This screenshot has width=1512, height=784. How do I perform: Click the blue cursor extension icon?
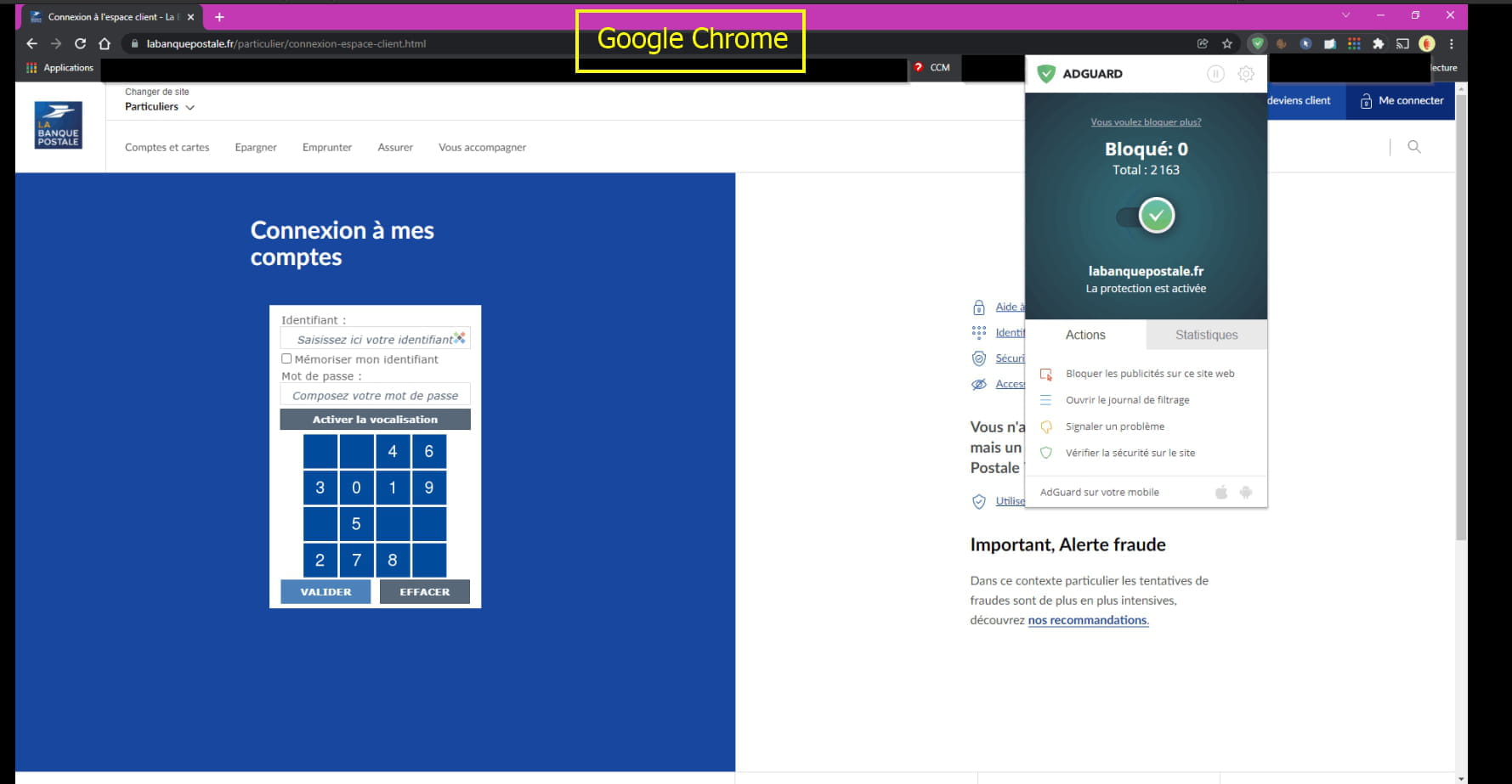coord(1305,43)
